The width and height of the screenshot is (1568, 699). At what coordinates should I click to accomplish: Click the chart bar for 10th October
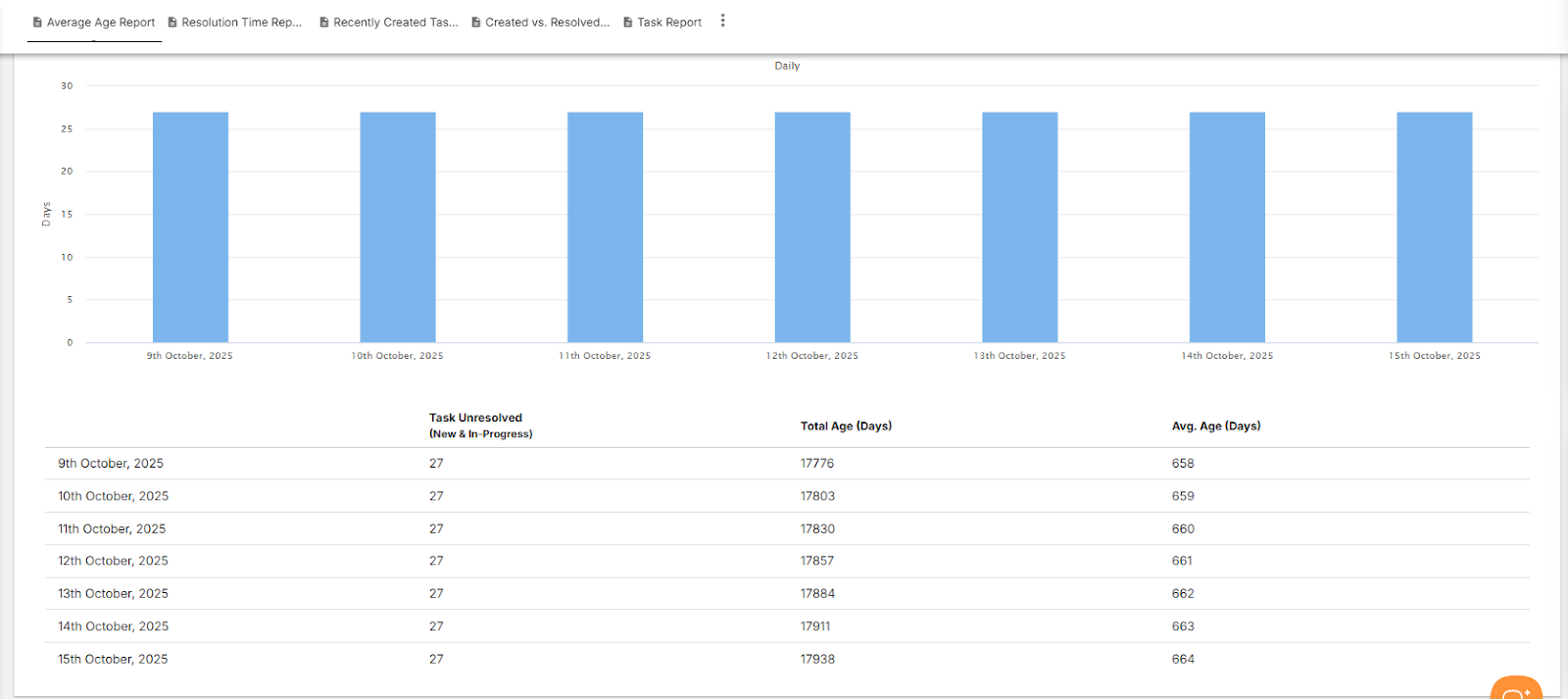[x=398, y=227]
